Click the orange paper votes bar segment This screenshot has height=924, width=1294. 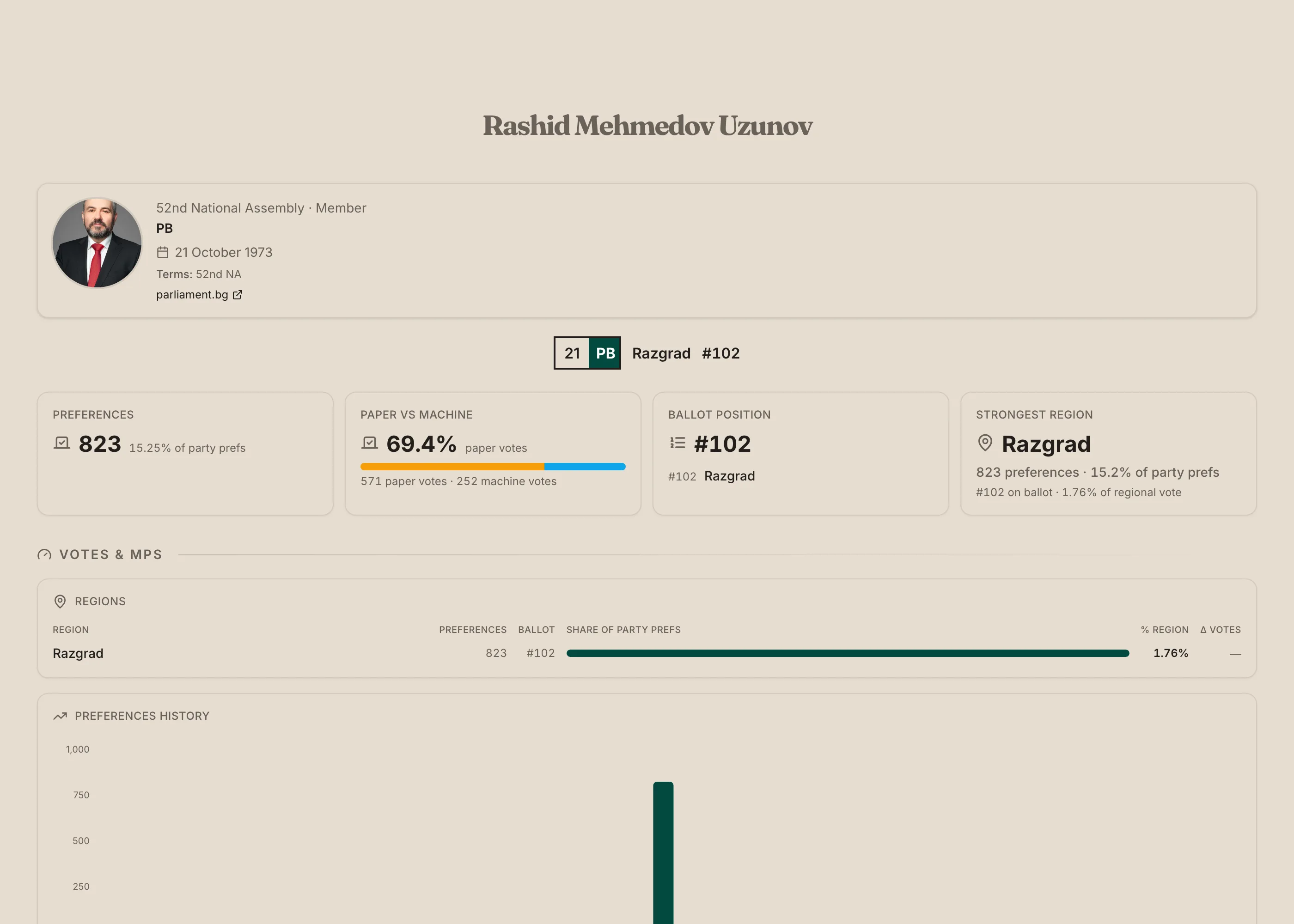point(452,467)
